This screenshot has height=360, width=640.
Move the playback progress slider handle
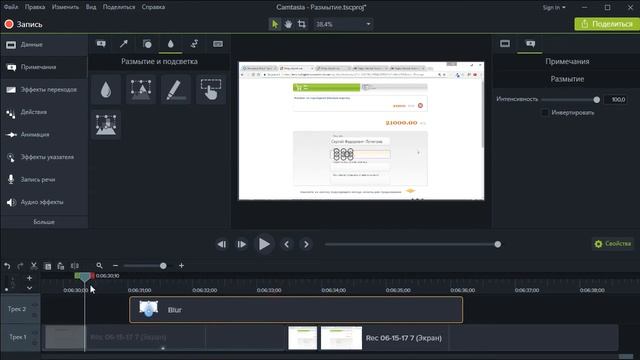(498, 244)
